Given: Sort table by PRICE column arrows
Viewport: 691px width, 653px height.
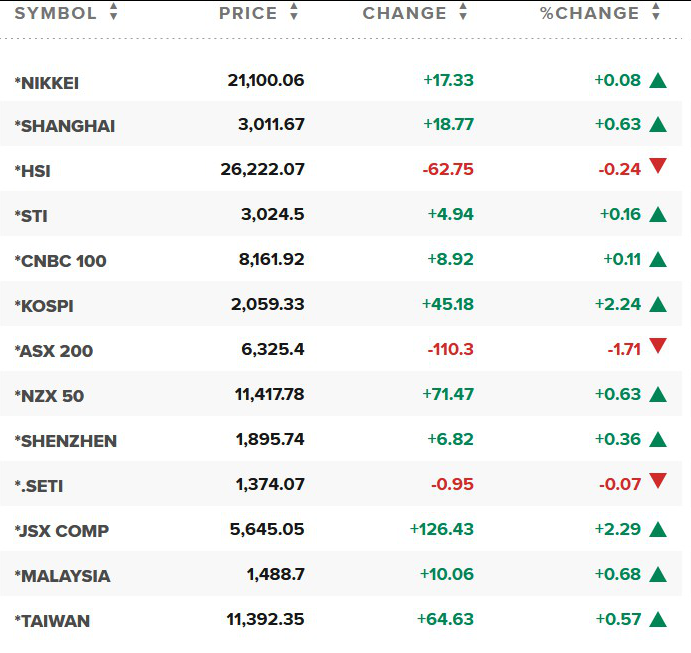Looking at the screenshot, I should (294, 12).
